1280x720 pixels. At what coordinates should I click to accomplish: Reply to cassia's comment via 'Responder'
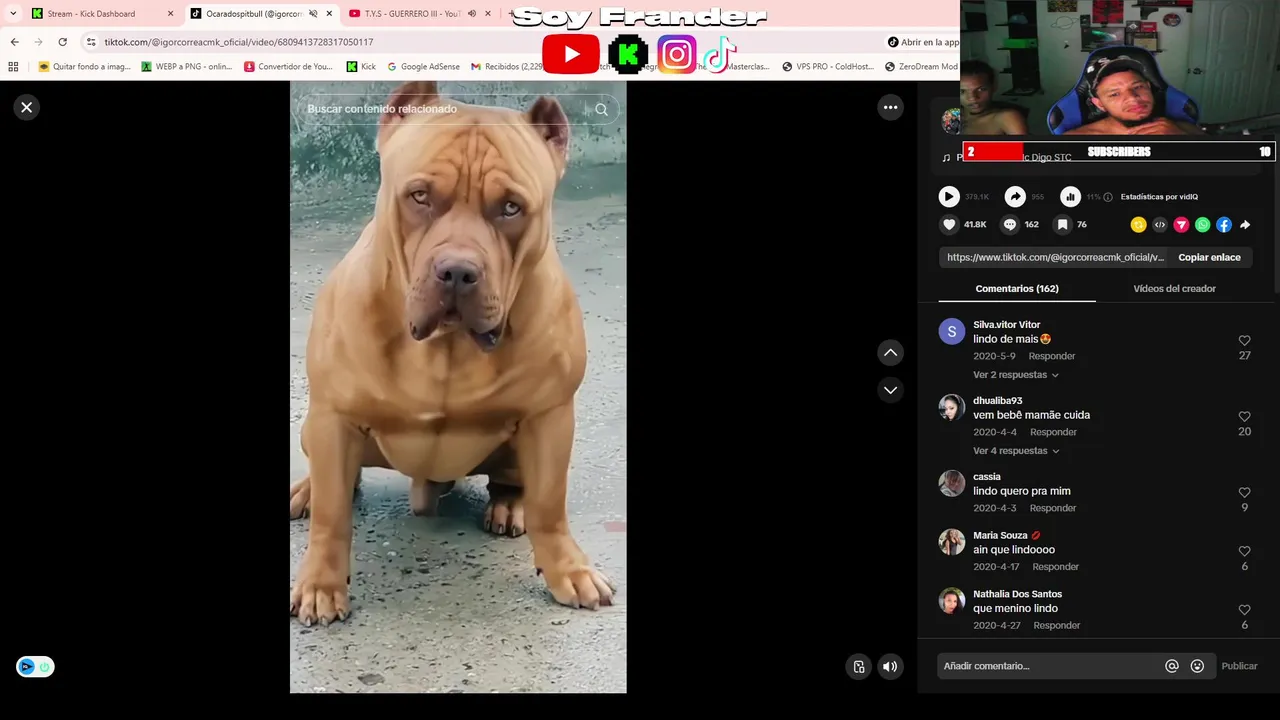point(1053,508)
